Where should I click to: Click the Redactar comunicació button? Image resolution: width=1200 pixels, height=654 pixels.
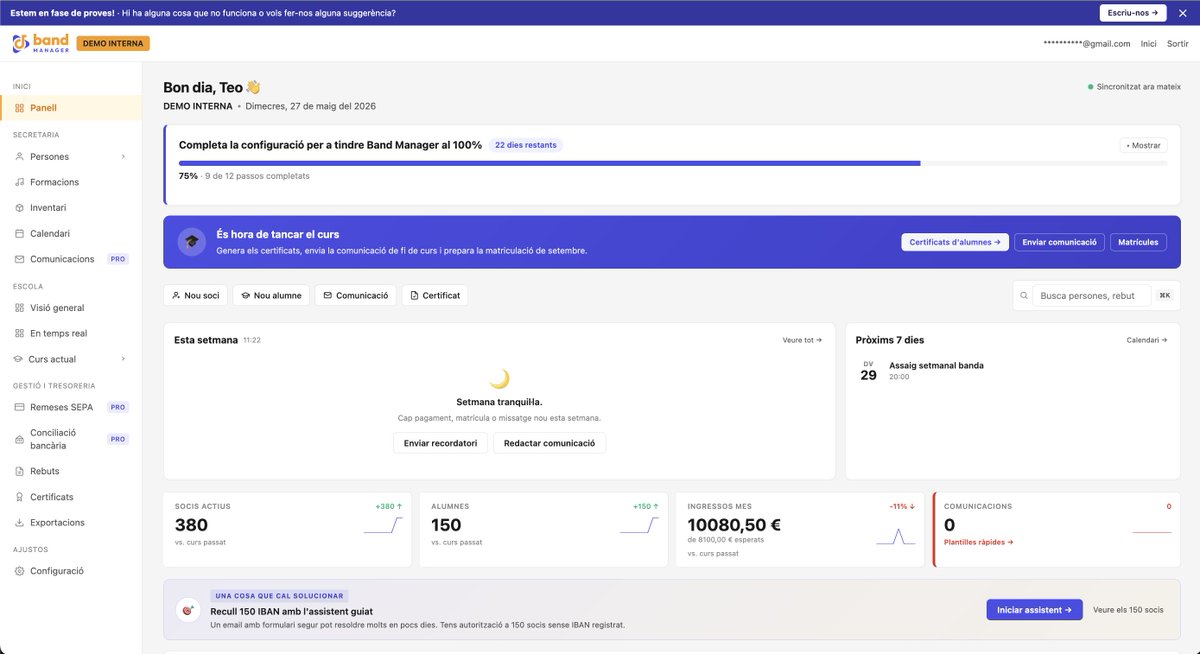tap(549, 443)
